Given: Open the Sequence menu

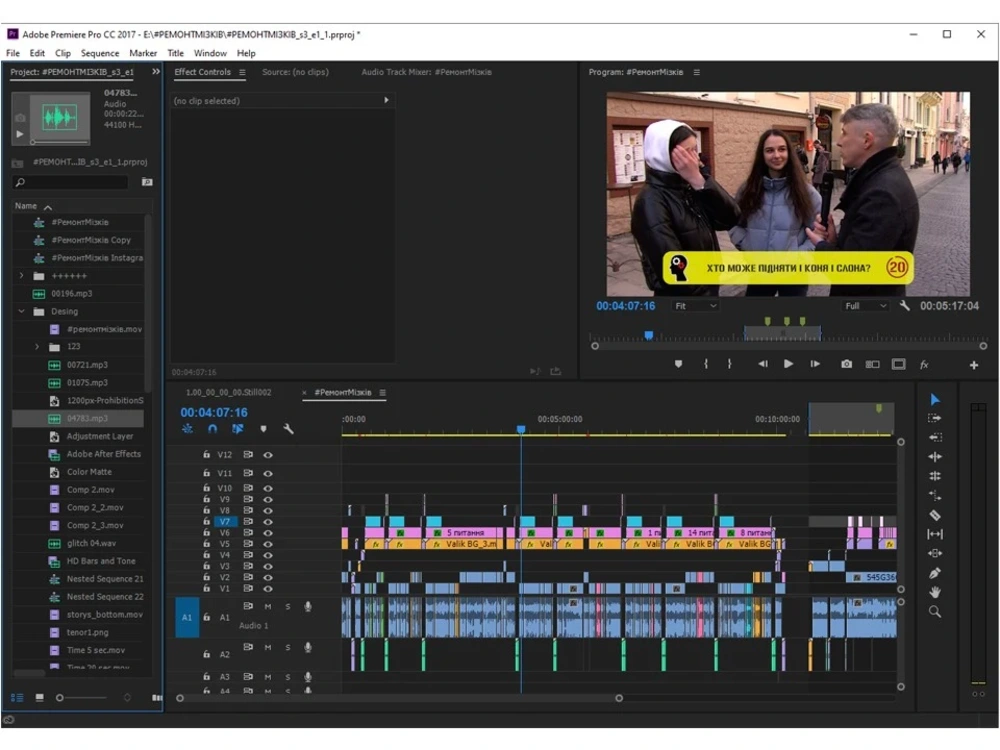Looking at the screenshot, I should (99, 54).
